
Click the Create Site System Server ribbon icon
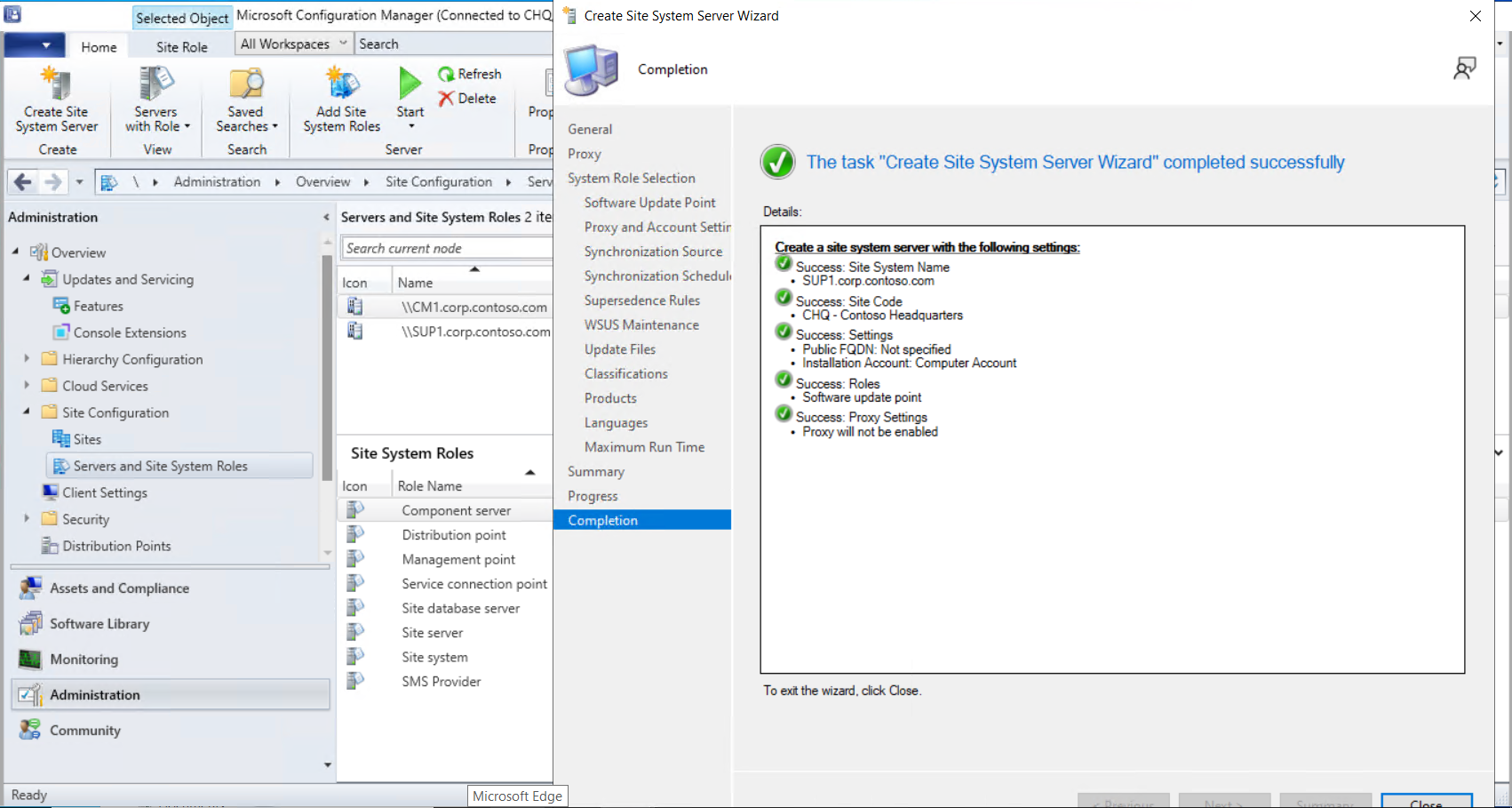pos(56,84)
